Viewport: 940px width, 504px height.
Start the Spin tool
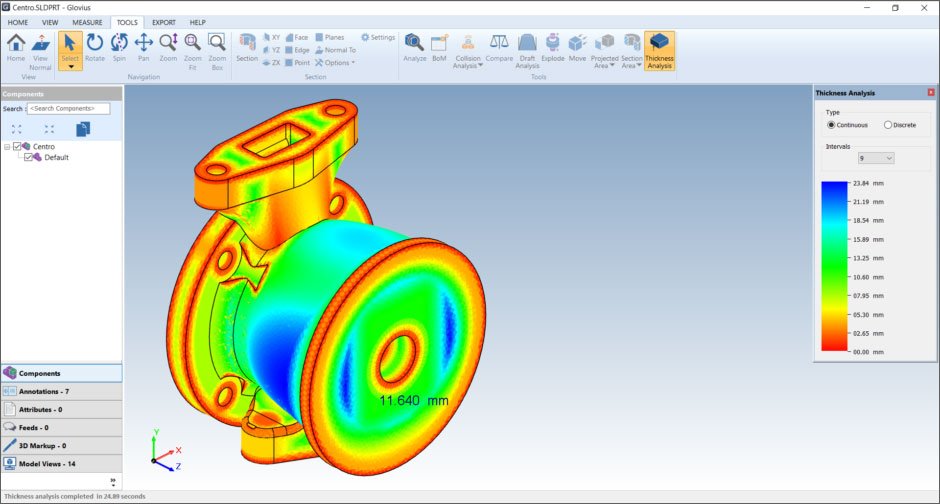119,48
